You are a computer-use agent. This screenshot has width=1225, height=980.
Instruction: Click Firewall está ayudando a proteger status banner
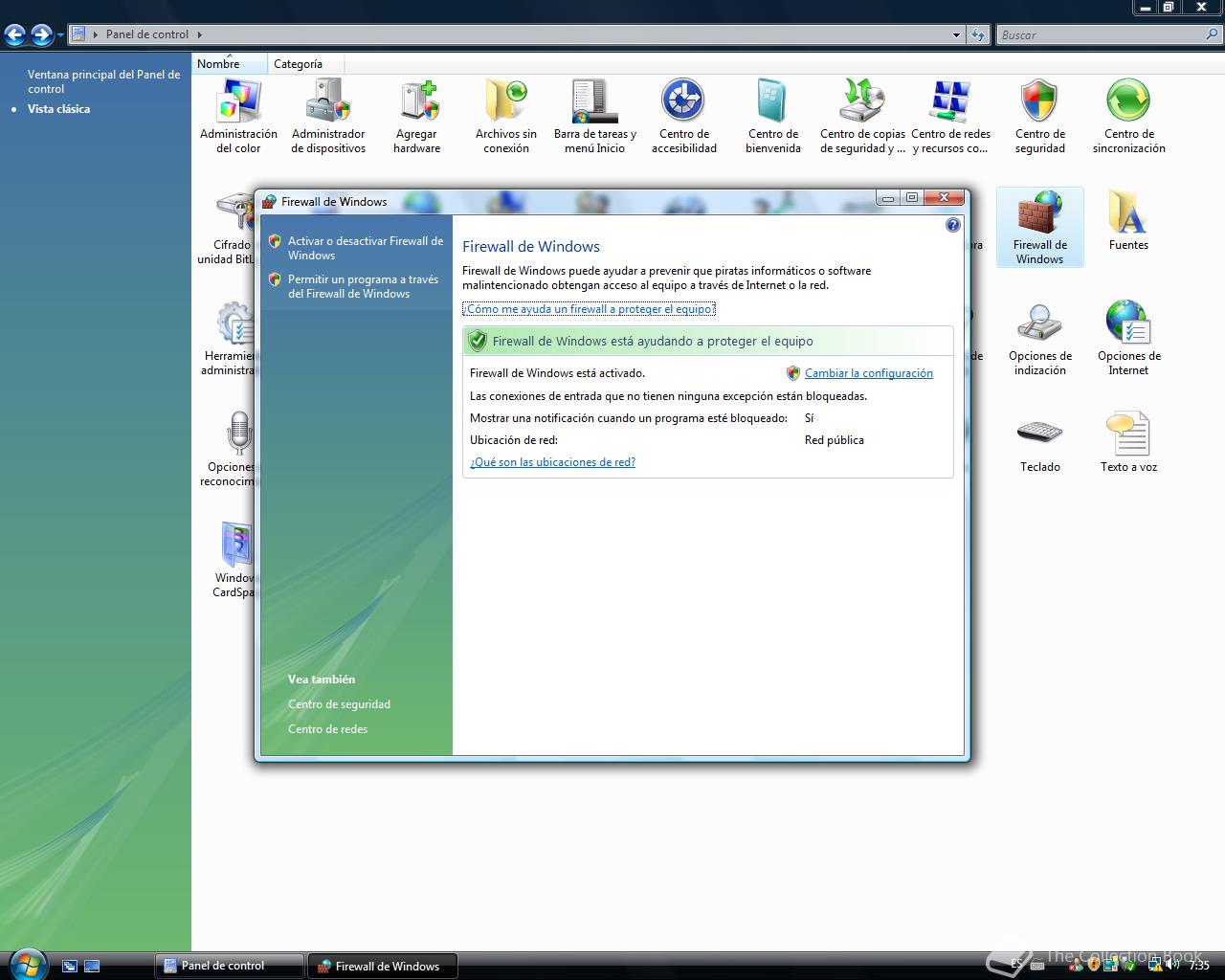click(x=708, y=341)
